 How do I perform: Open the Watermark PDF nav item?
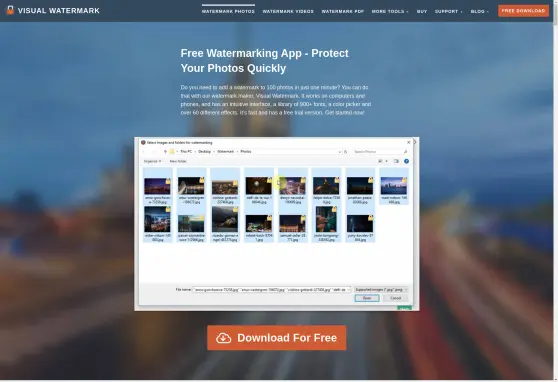343,11
